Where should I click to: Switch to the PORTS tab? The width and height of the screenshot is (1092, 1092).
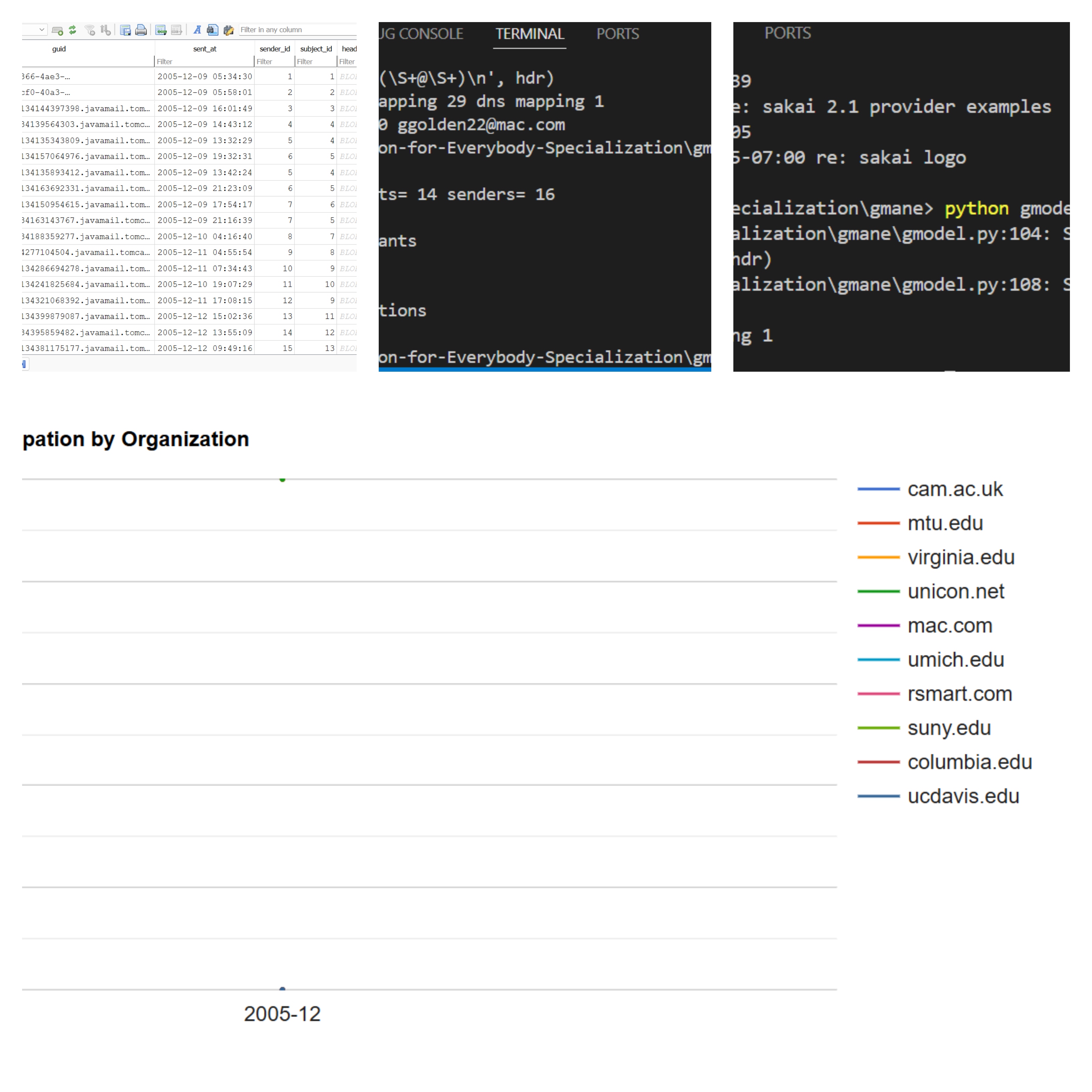(x=617, y=34)
